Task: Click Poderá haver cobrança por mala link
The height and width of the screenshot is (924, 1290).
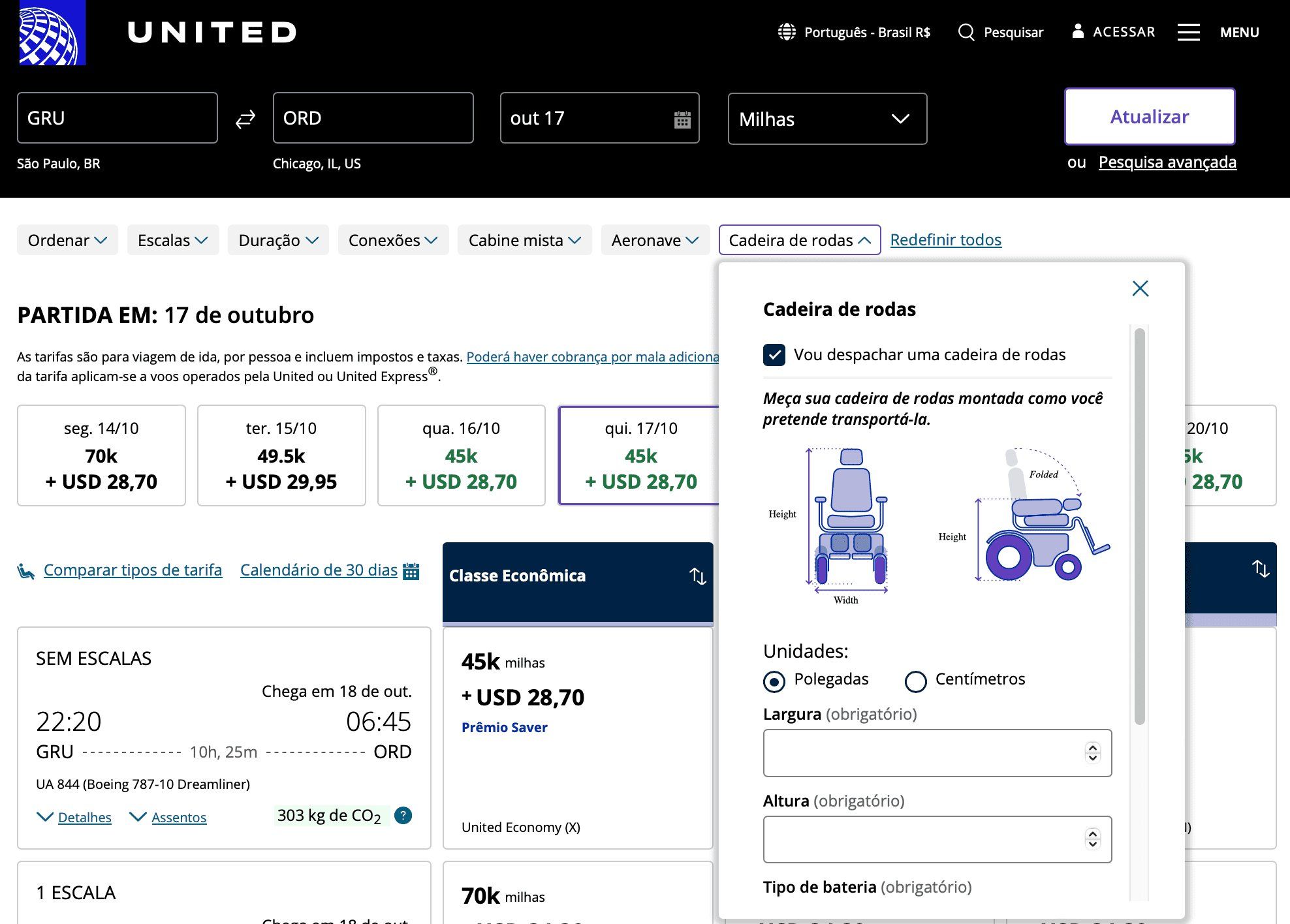Action: pos(592,356)
